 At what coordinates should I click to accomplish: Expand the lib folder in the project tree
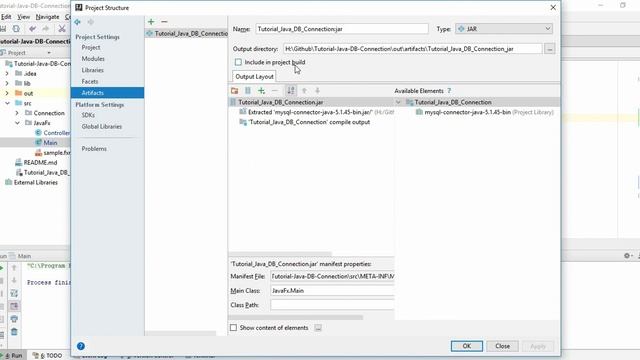tap(7, 83)
